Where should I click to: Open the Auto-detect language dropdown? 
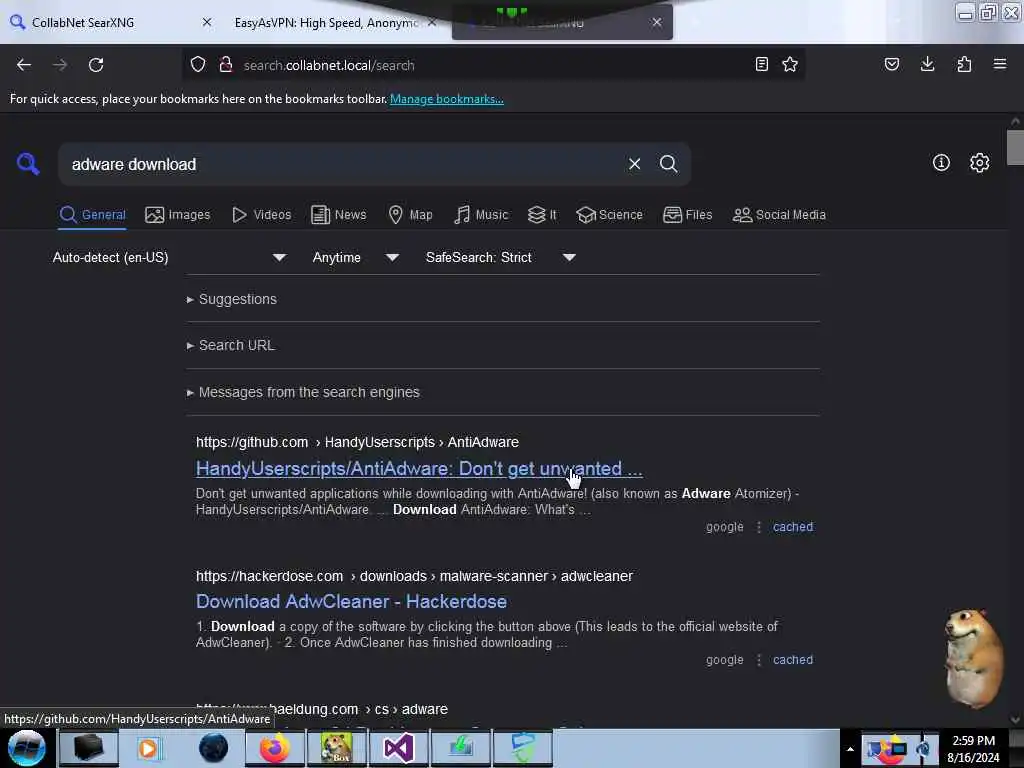169,257
